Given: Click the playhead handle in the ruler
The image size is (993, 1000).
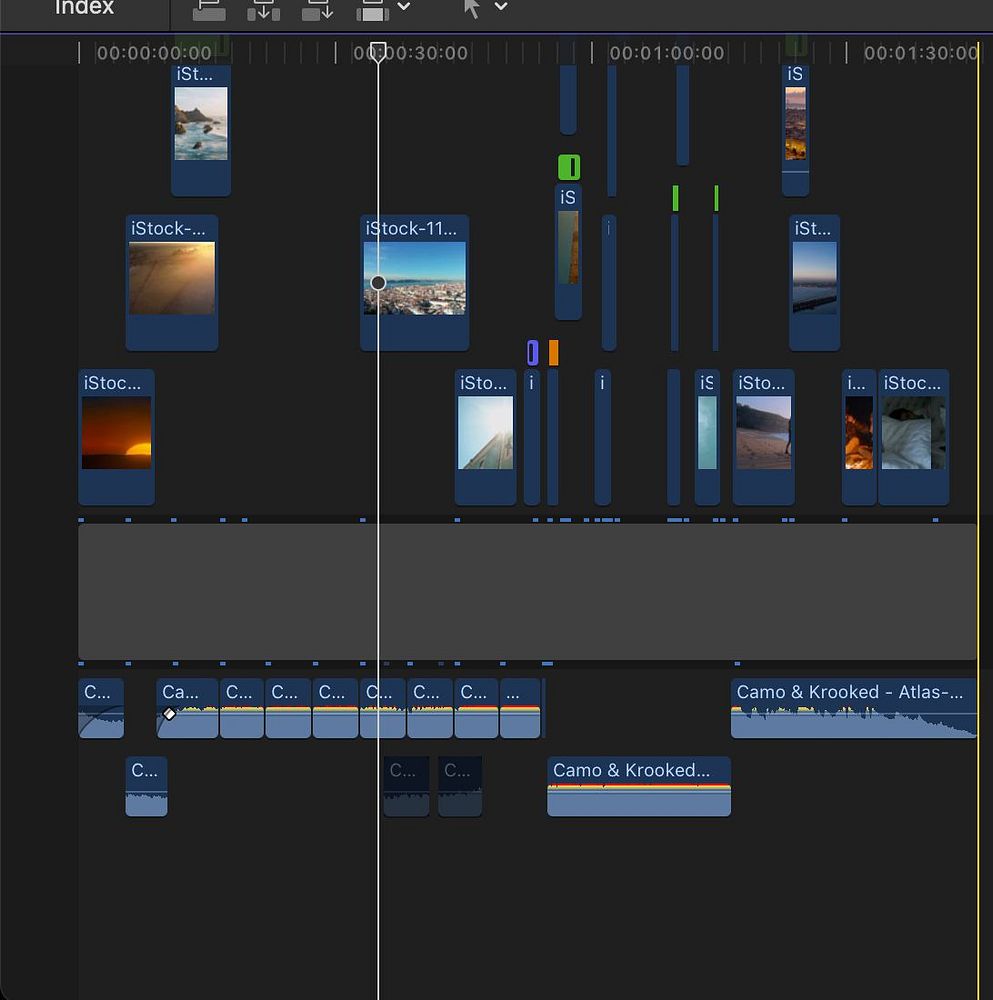Looking at the screenshot, I should (x=378, y=51).
